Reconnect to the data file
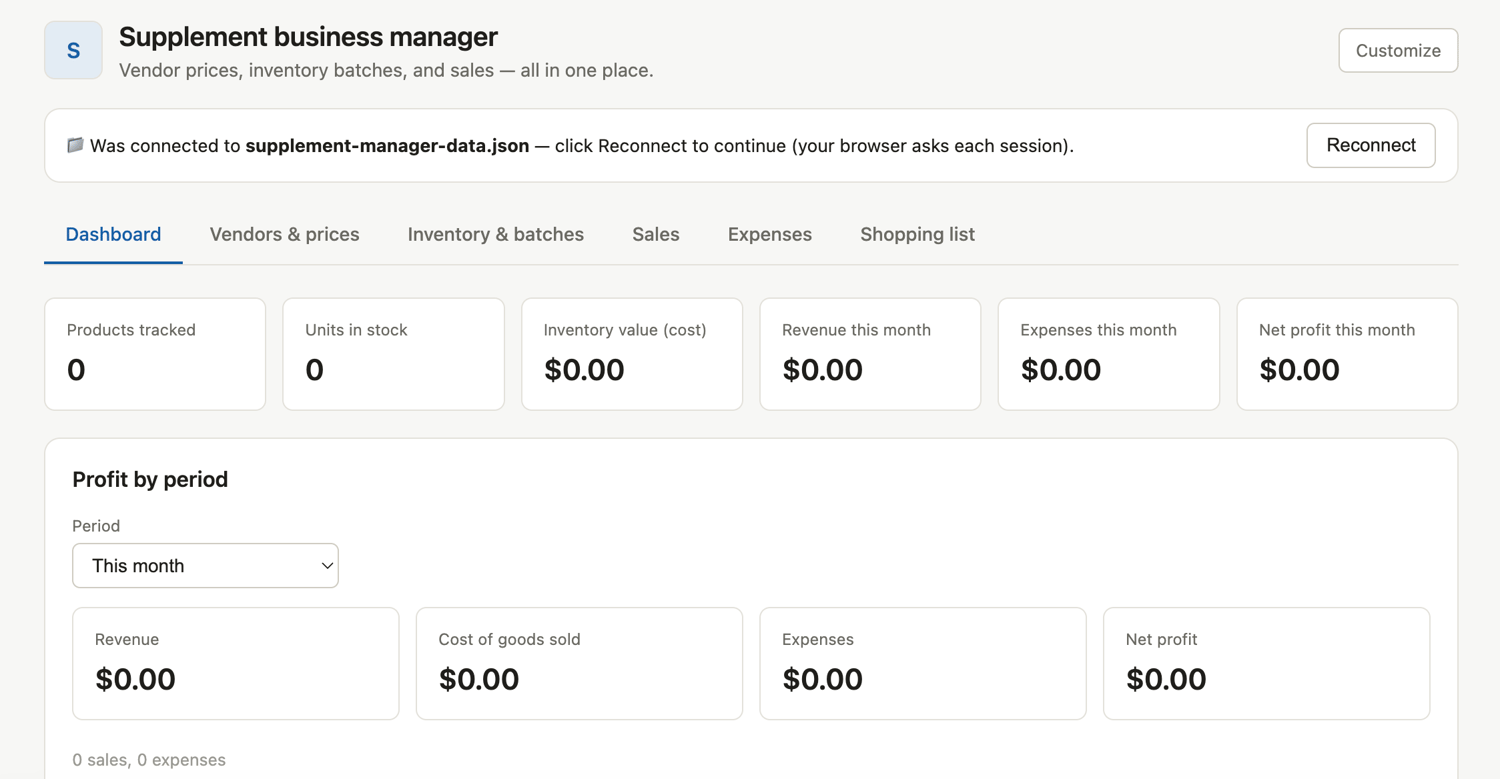 pos(1371,145)
